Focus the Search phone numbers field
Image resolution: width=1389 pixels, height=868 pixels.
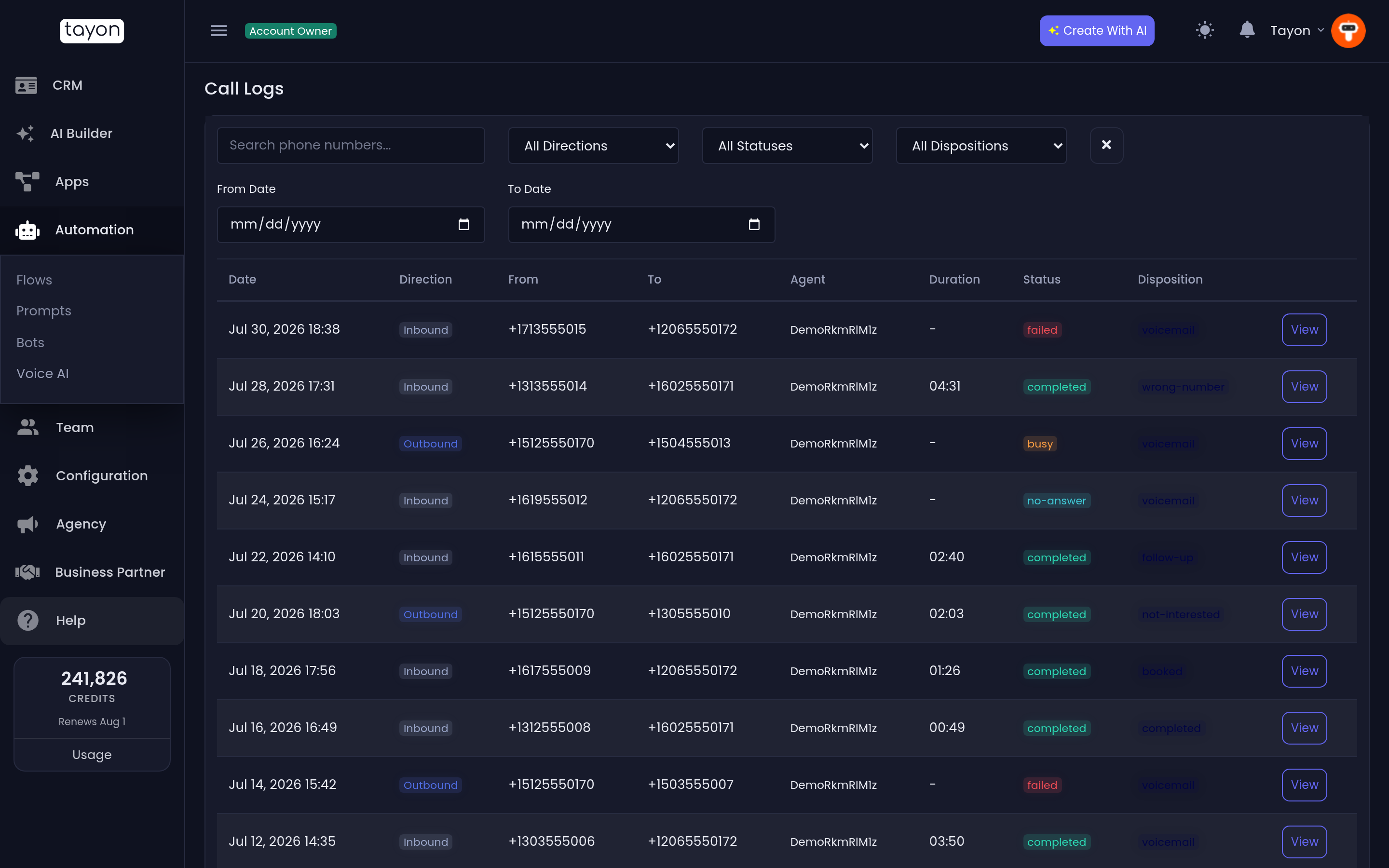[x=351, y=145]
